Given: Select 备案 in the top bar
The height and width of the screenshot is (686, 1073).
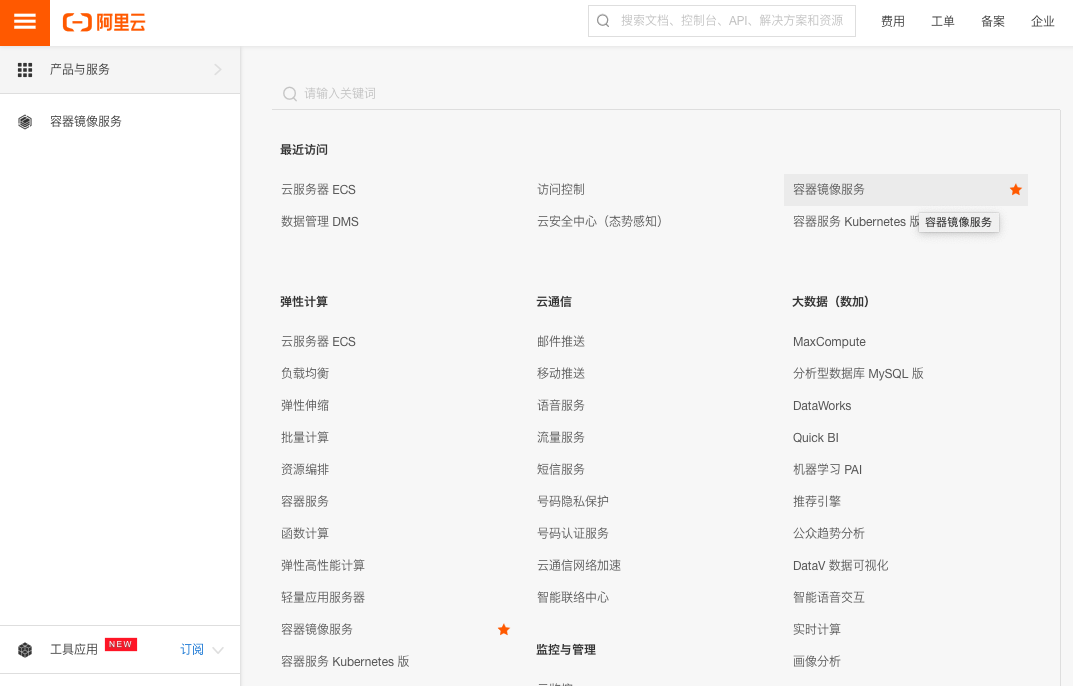Looking at the screenshot, I should (x=992, y=20).
